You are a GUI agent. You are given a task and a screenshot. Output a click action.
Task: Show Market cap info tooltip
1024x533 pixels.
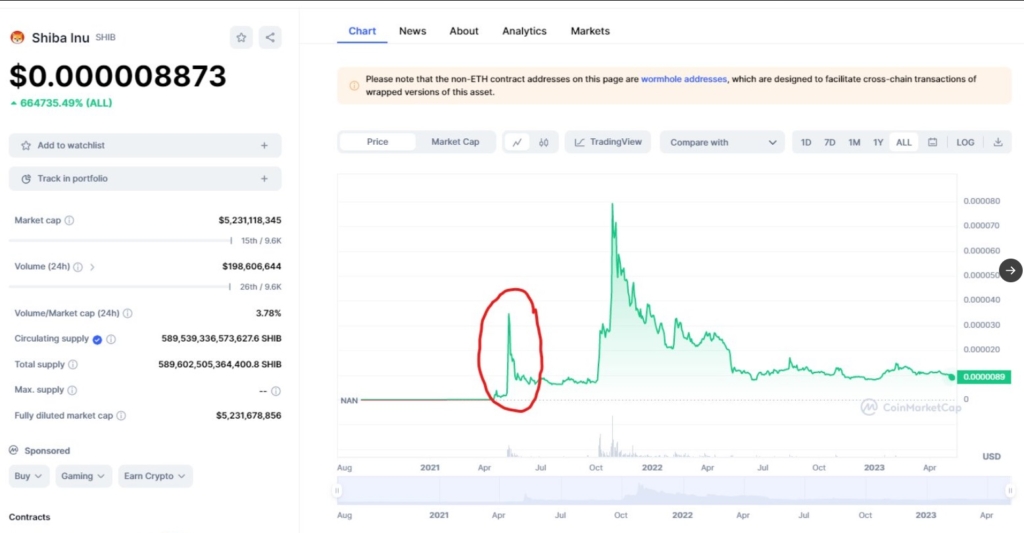[x=69, y=221]
